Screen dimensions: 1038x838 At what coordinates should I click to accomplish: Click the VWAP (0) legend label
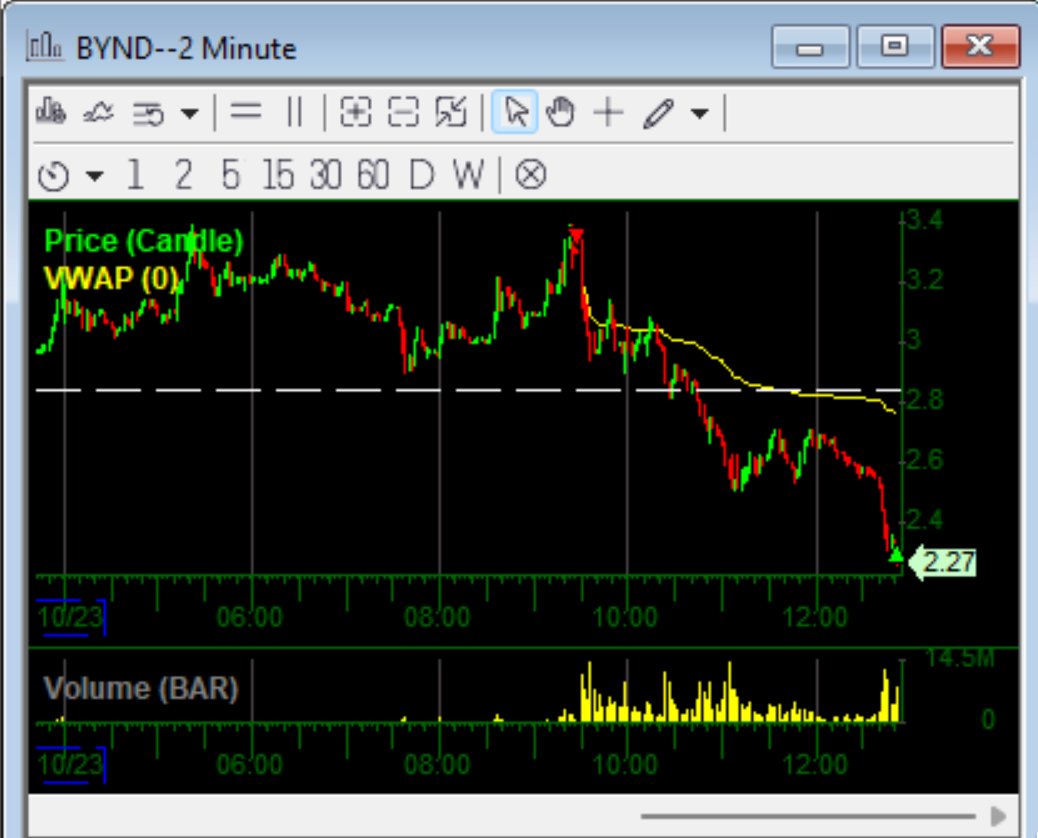click(x=111, y=278)
